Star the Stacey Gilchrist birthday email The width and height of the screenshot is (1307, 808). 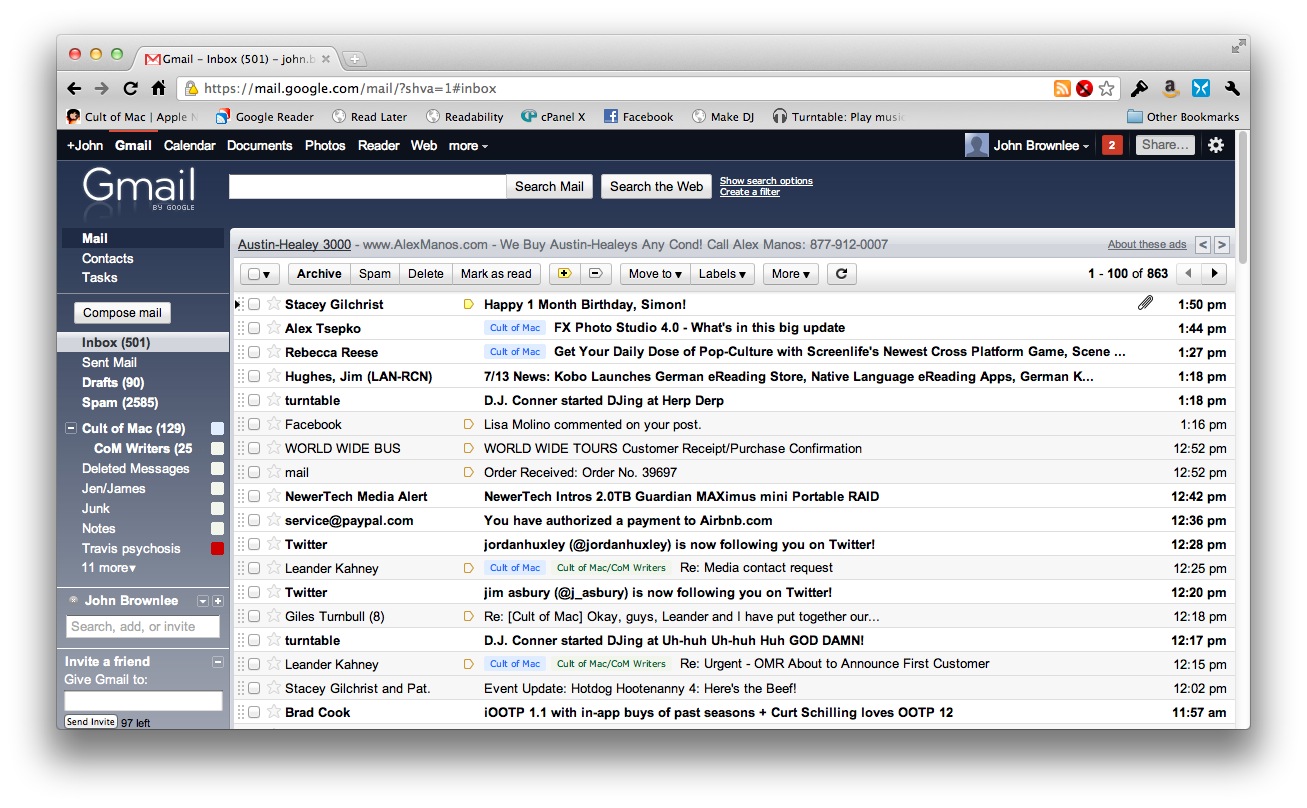click(x=273, y=304)
